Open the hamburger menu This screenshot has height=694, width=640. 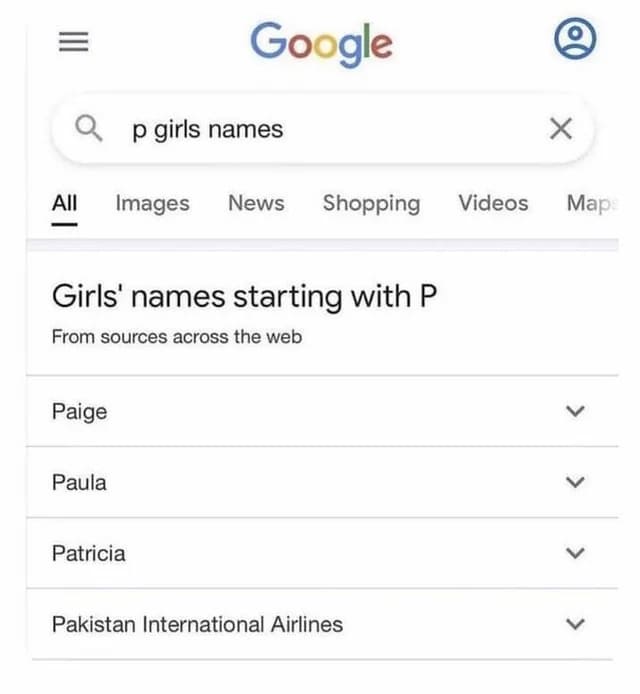coord(73,42)
